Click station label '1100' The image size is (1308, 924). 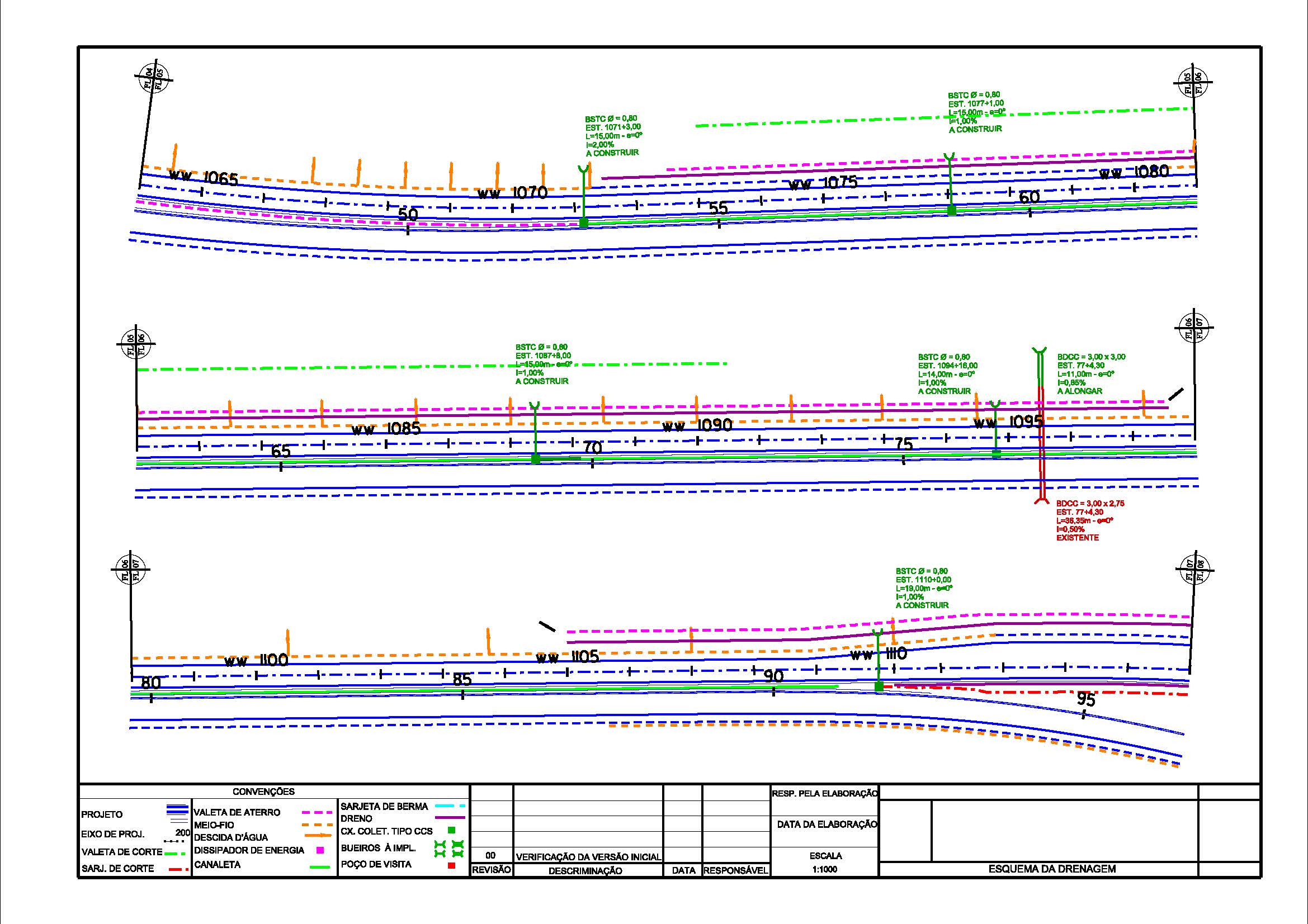(x=274, y=660)
